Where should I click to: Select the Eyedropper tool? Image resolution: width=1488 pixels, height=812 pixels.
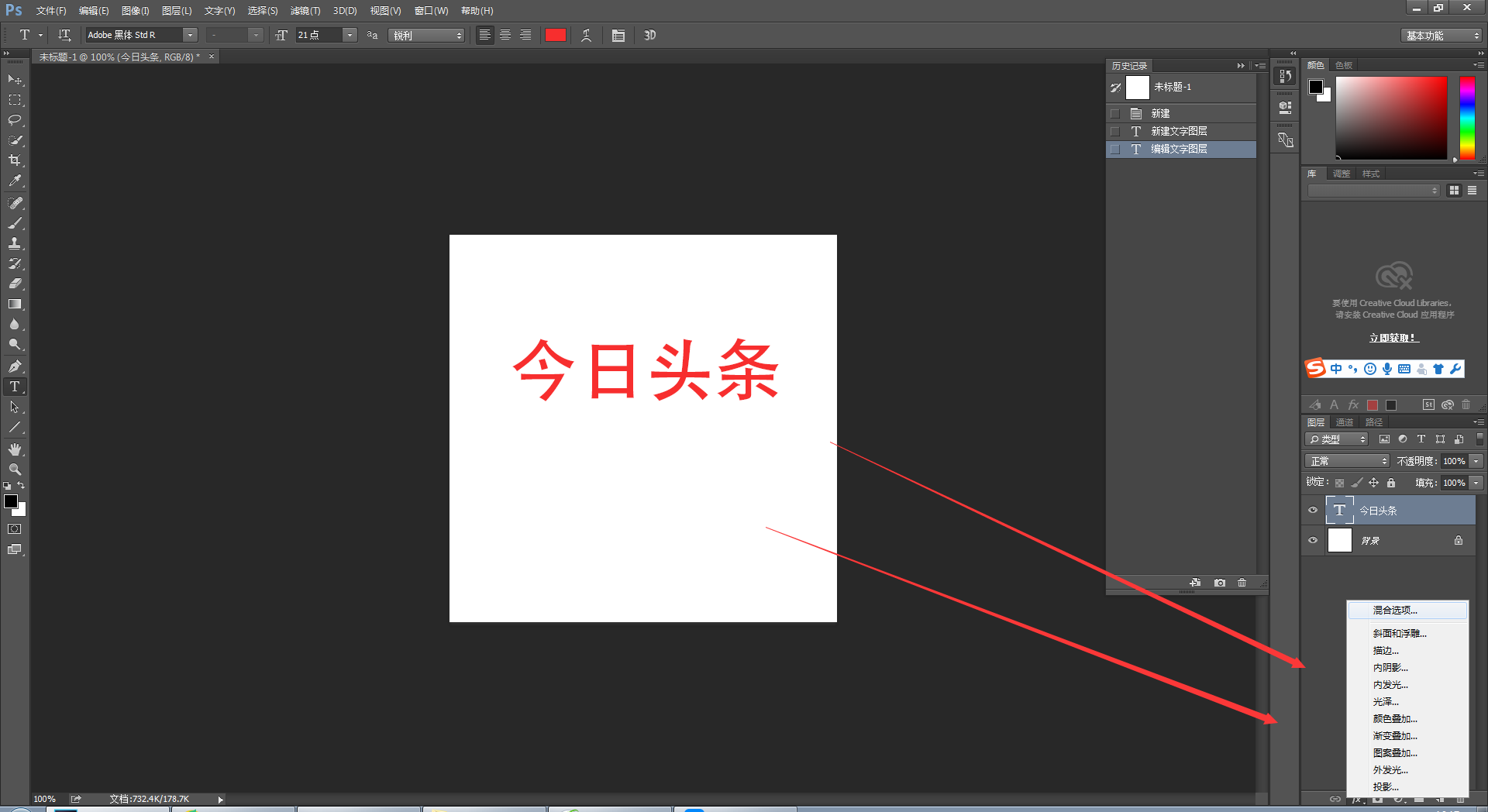pos(15,181)
